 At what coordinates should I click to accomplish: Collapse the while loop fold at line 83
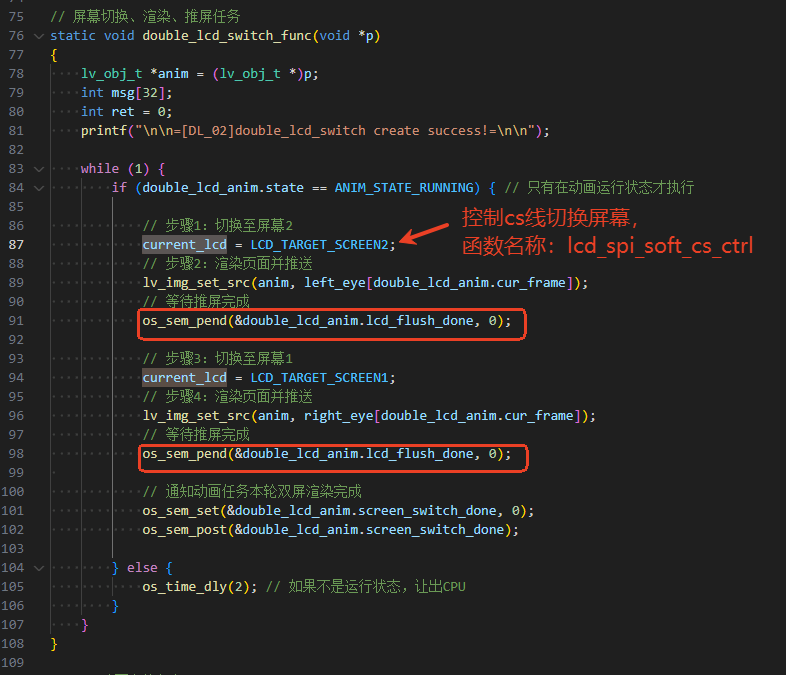(39, 169)
